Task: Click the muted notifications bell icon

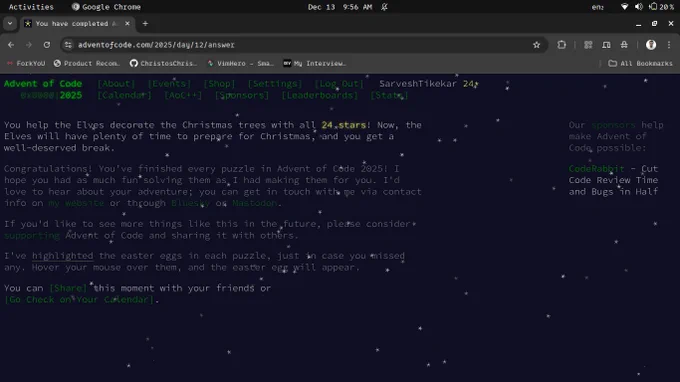Action: pos(384,7)
